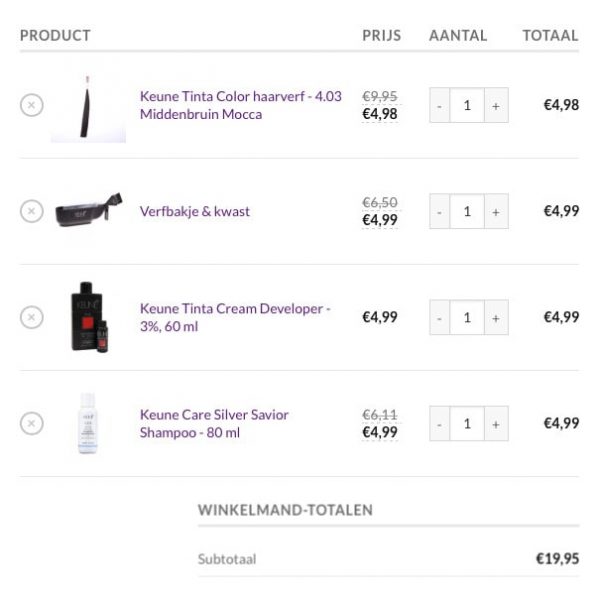Remove Verfbakje & kwast from cart
Viewport: 600px width, 600px height.
pos(32,211)
